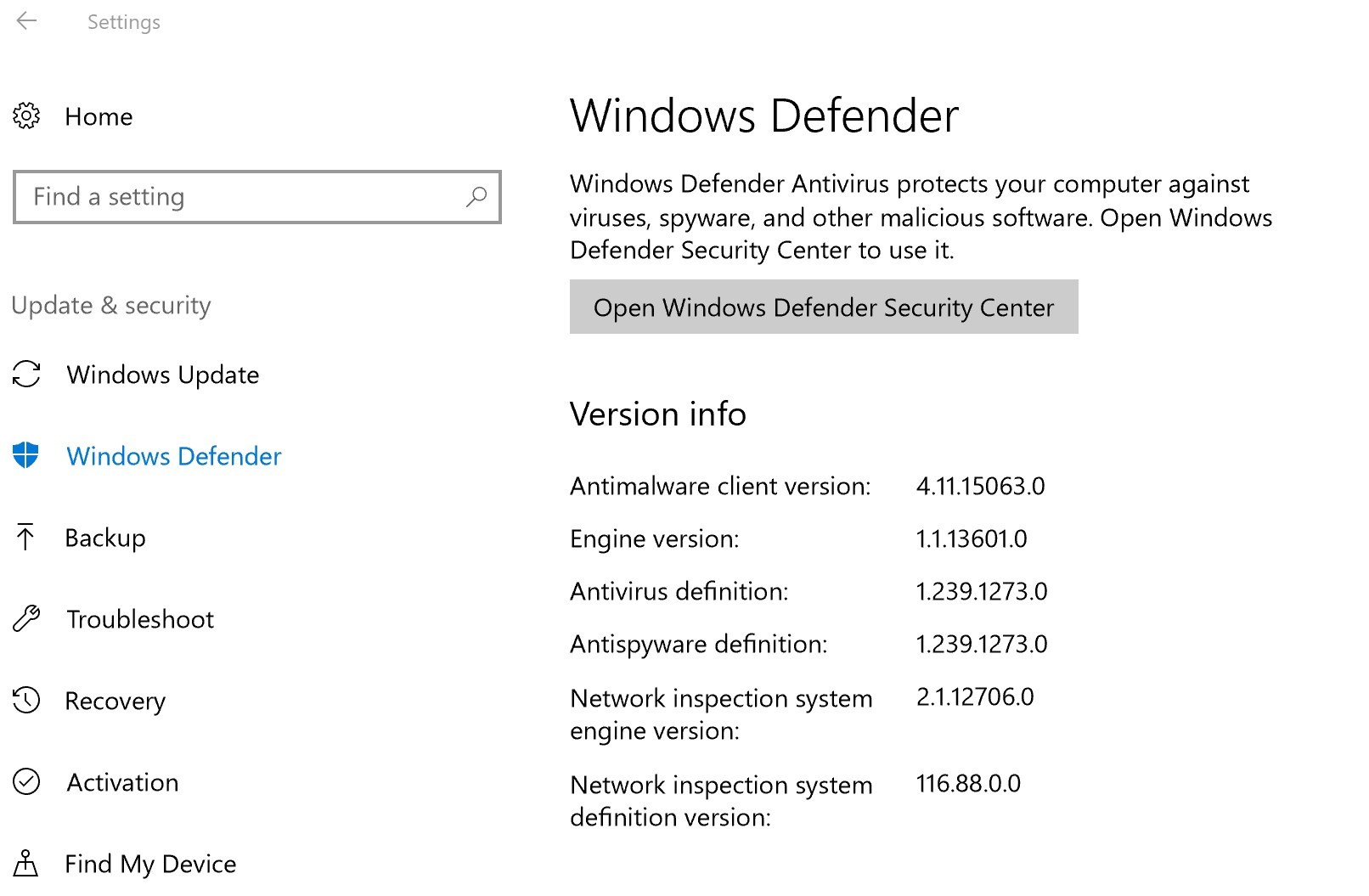
Task: Open the Activation section
Action: pyautogui.click(x=122, y=782)
